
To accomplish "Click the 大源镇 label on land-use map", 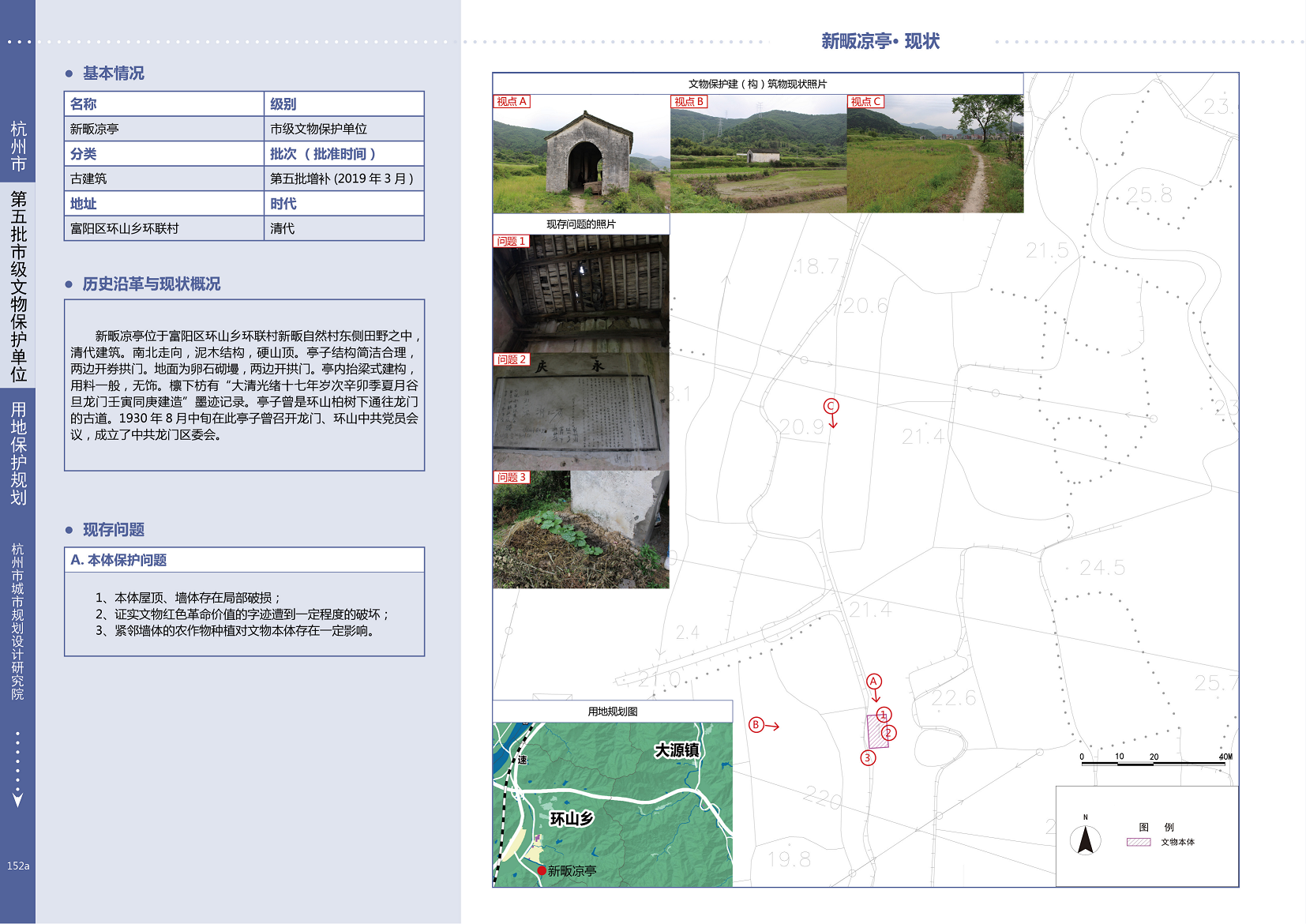I will point(677,750).
